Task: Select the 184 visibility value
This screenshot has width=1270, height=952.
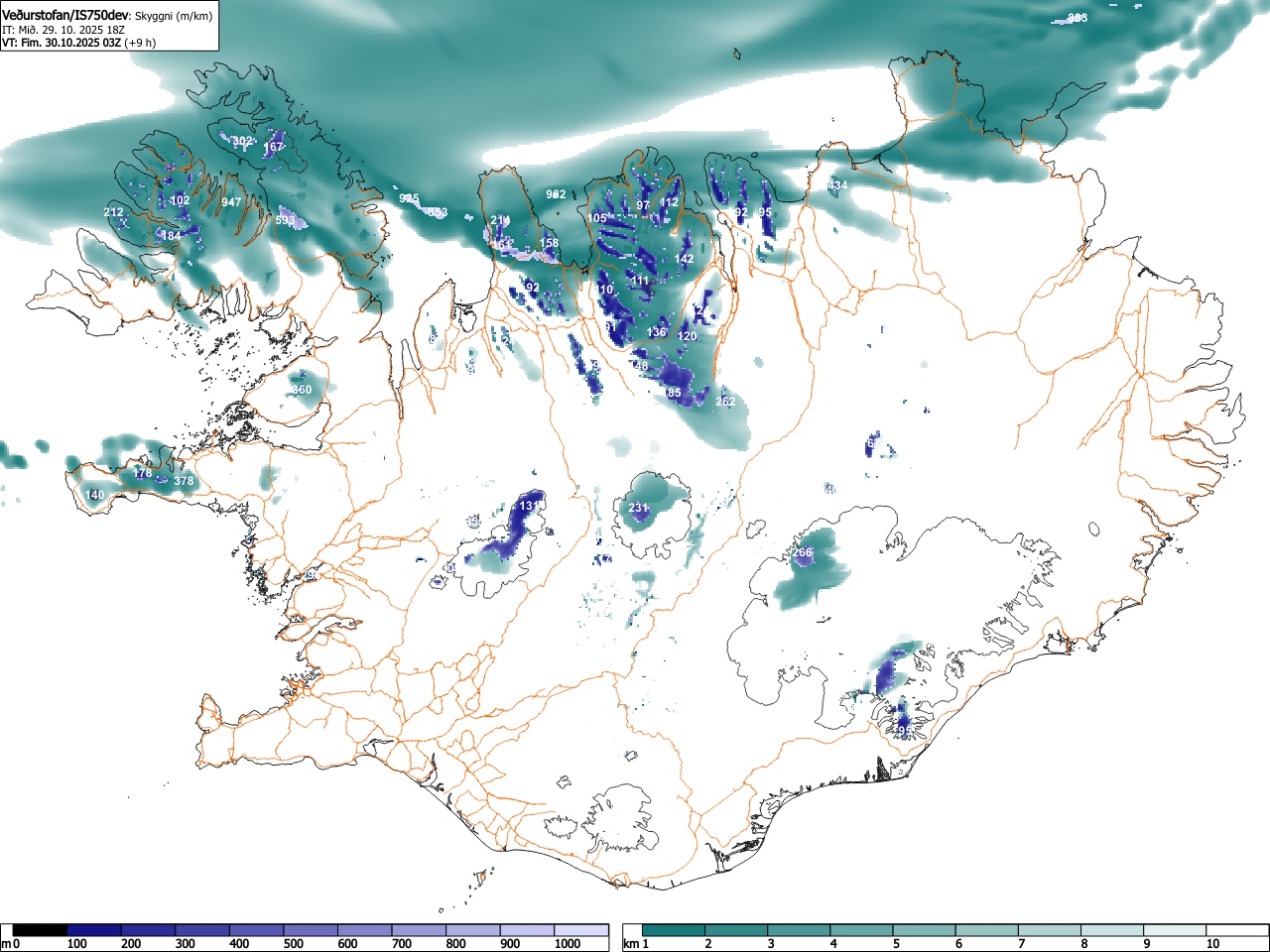Action: [x=172, y=236]
